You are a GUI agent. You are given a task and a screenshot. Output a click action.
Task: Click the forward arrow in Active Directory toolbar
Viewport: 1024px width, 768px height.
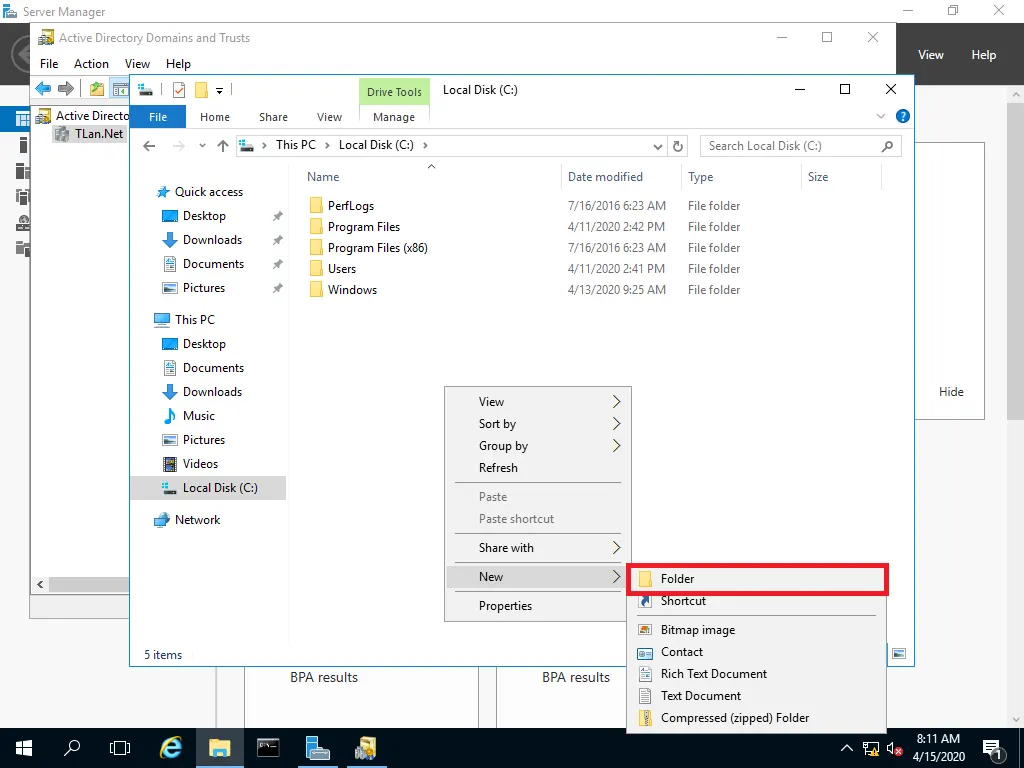[65, 88]
